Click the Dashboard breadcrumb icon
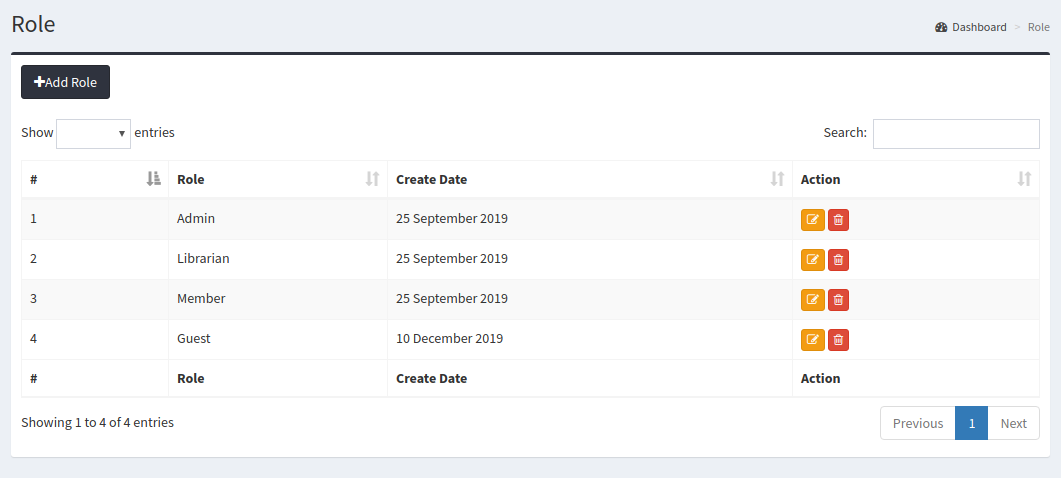This screenshot has height=478, width=1061. (941, 28)
